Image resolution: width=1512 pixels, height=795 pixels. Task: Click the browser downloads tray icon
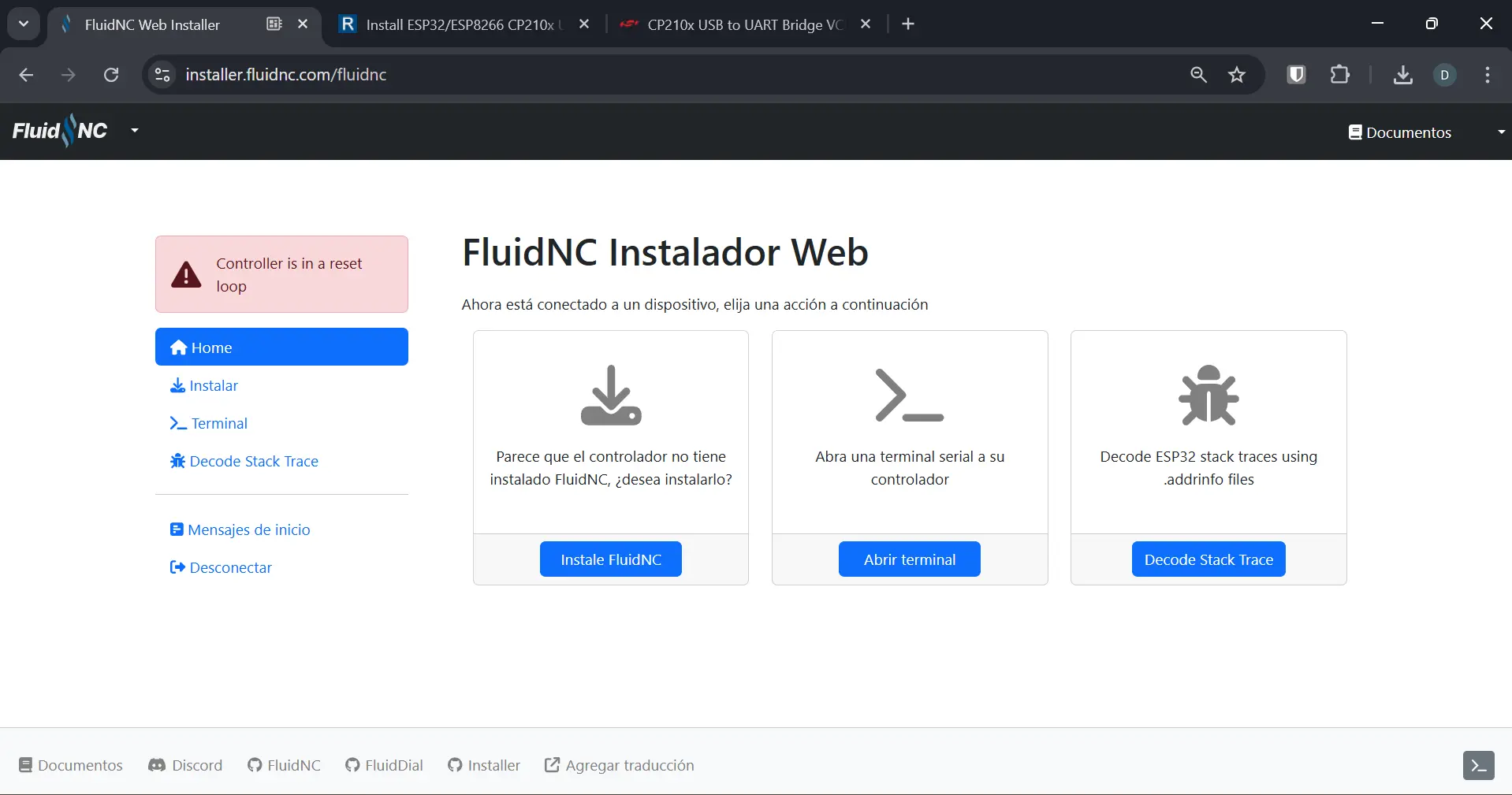(1402, 75)
